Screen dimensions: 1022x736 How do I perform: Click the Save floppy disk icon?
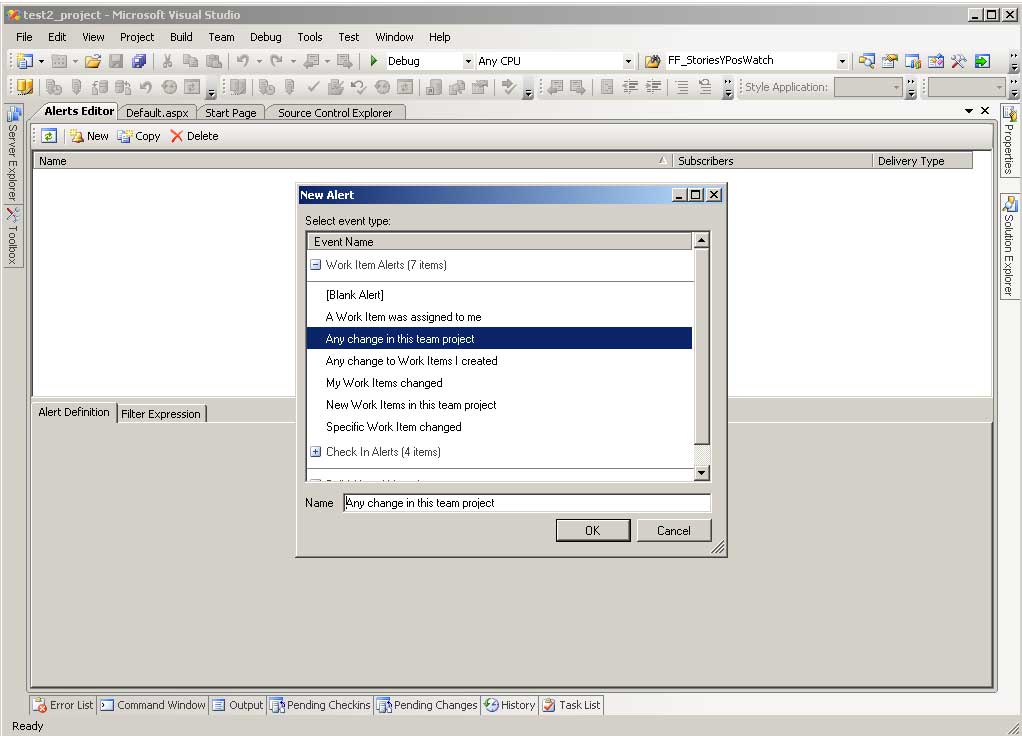(x=116, y=61)
